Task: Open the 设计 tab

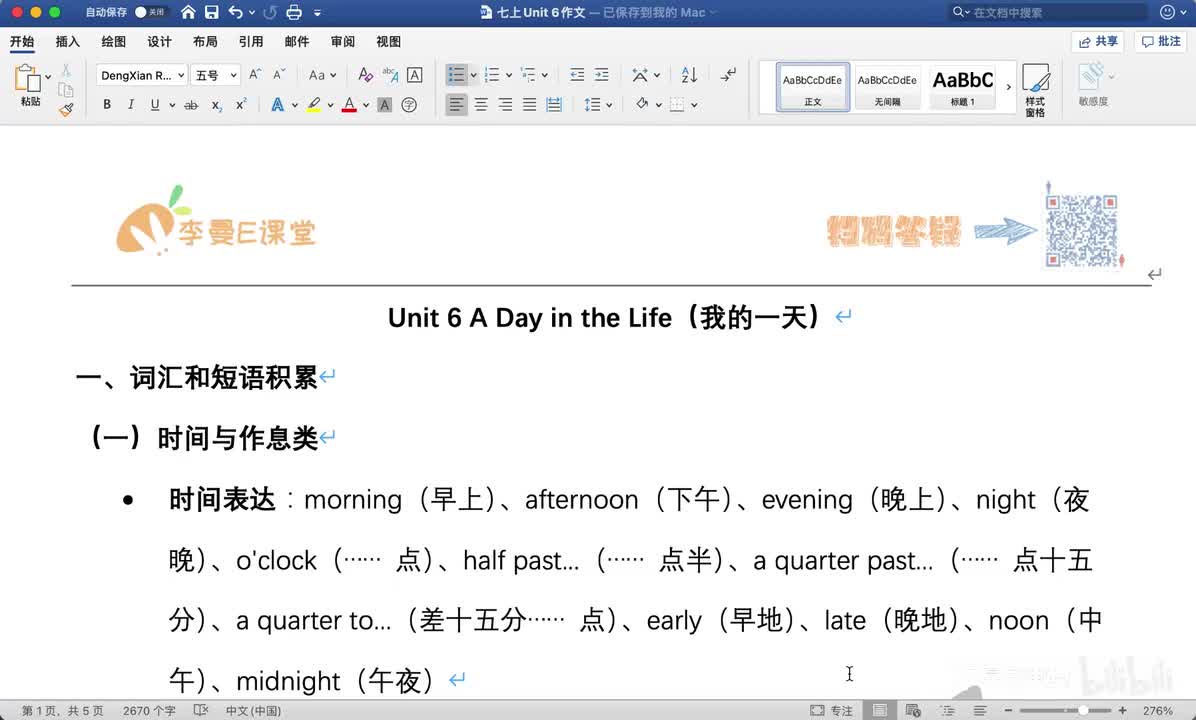Action: coord(159,41)
